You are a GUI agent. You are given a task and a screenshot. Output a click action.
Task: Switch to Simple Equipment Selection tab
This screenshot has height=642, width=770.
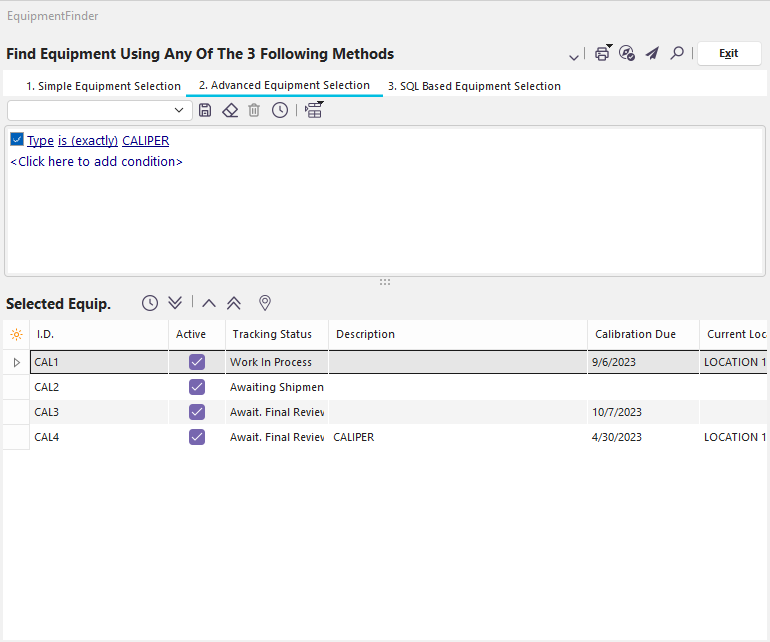point(103,86)
